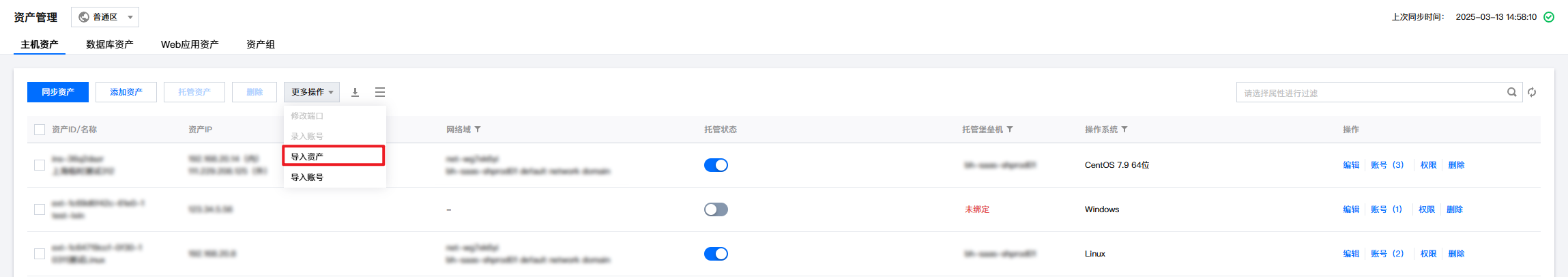Open the 操作系统 column filter

(1124, 130)
